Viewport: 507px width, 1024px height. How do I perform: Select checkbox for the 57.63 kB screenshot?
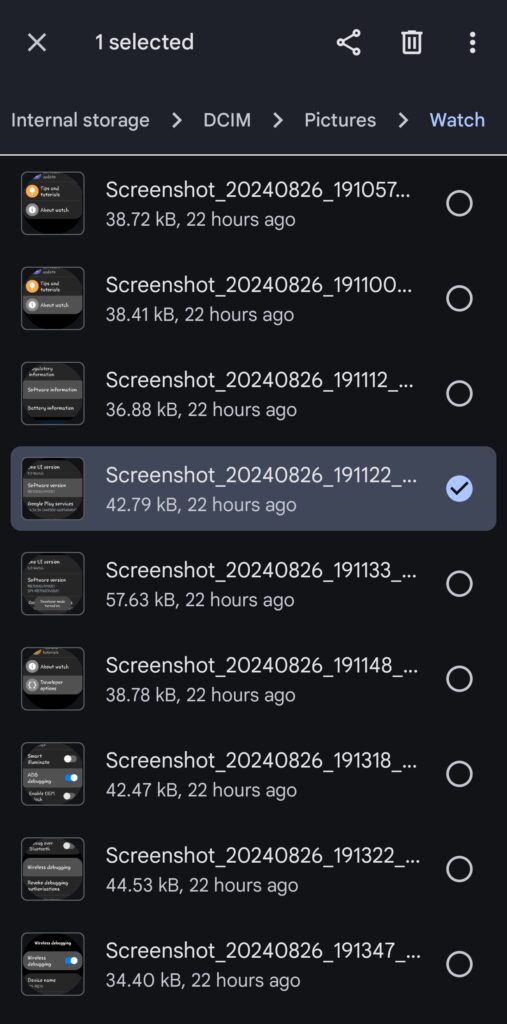click(x=459, y=584)
